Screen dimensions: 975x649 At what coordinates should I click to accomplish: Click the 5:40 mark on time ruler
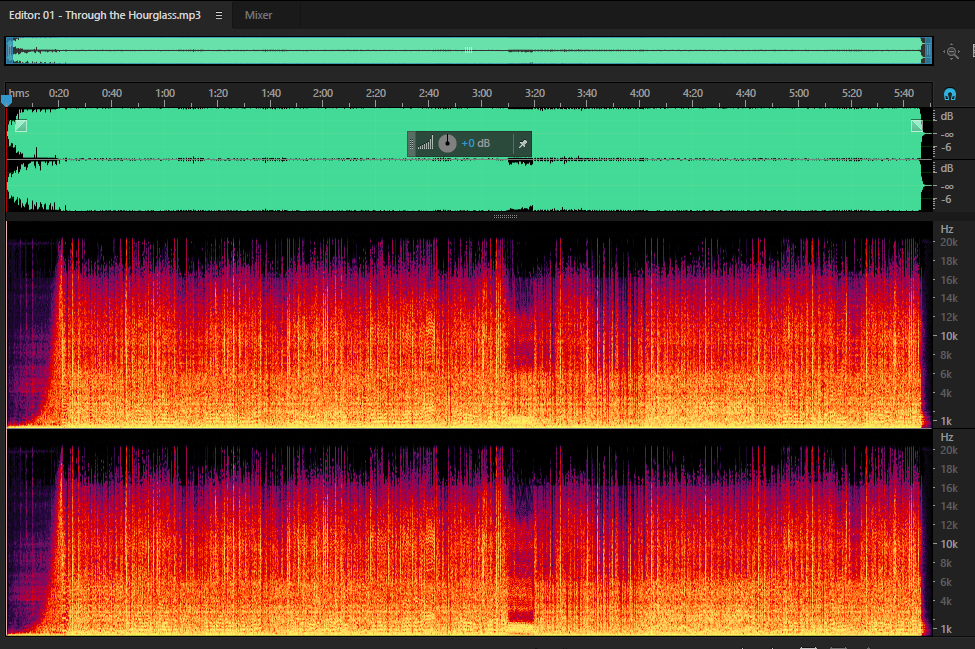tap(903, 93)
